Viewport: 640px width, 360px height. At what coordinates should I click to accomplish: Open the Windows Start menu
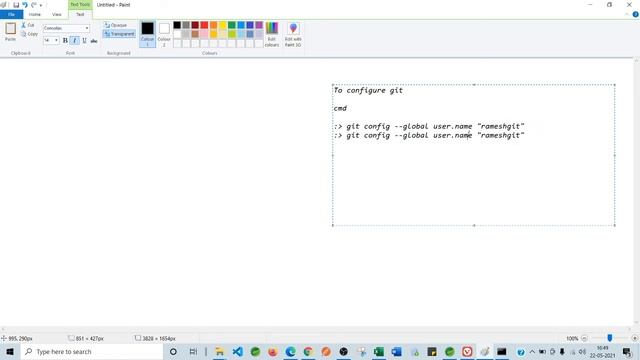pyautogui.click(x=10, y=351)
